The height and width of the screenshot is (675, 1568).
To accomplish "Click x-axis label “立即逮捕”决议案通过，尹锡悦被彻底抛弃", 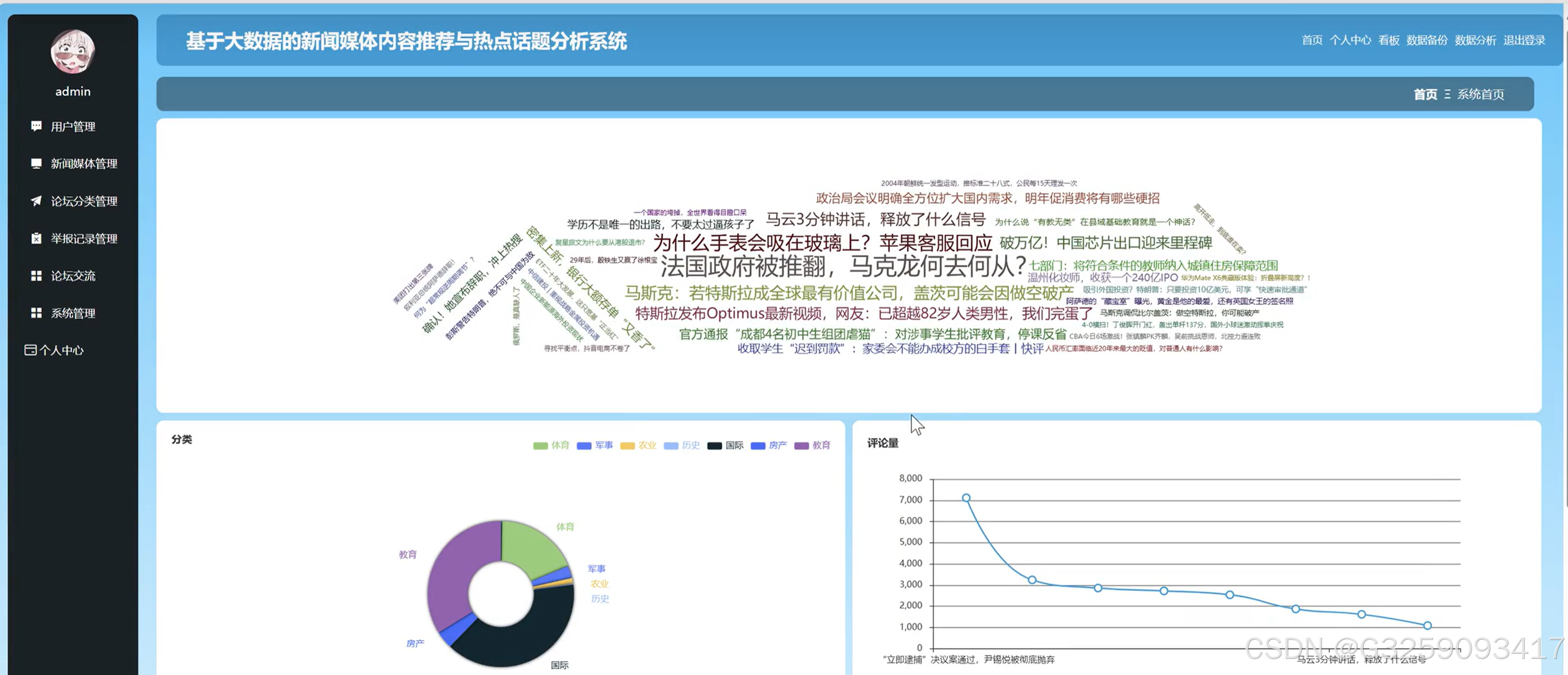I will pos(968,659).
